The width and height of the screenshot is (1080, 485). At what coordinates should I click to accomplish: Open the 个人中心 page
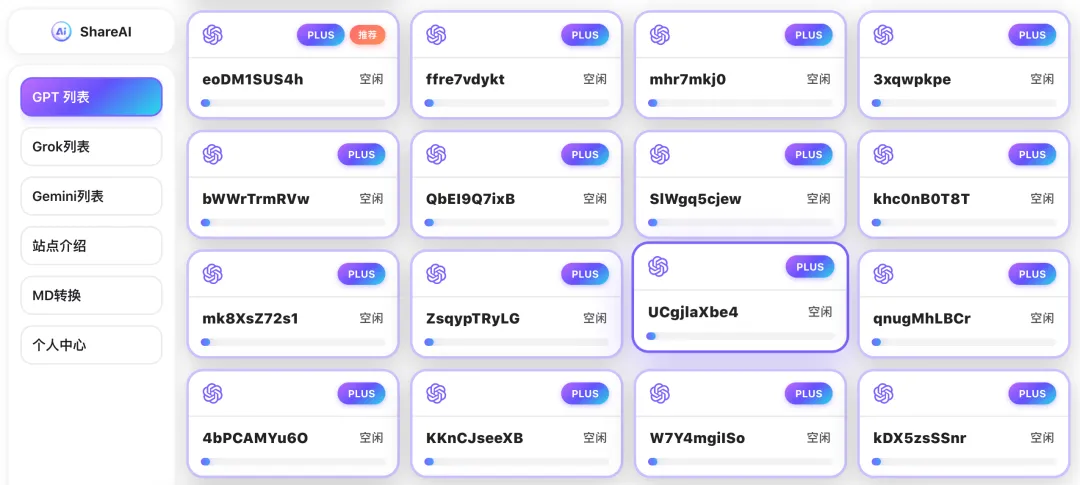tap(91, 345)
